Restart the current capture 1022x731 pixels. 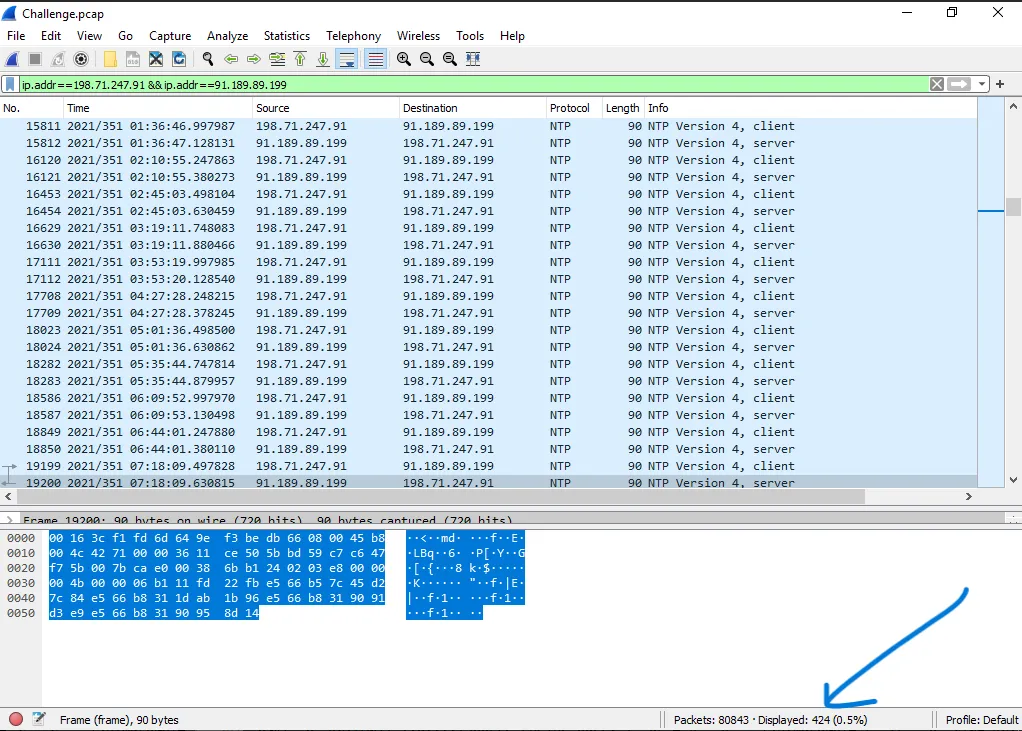[x=58, y=59]
